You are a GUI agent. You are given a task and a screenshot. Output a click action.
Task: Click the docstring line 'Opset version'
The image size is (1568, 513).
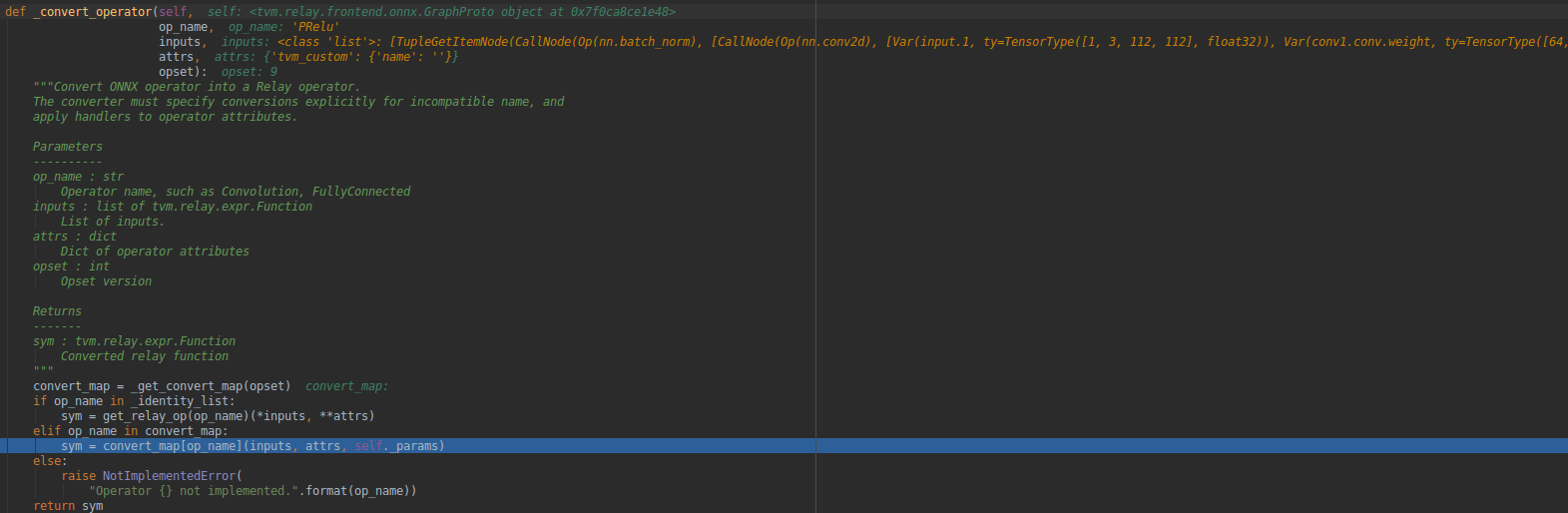(x=107, y=281)
